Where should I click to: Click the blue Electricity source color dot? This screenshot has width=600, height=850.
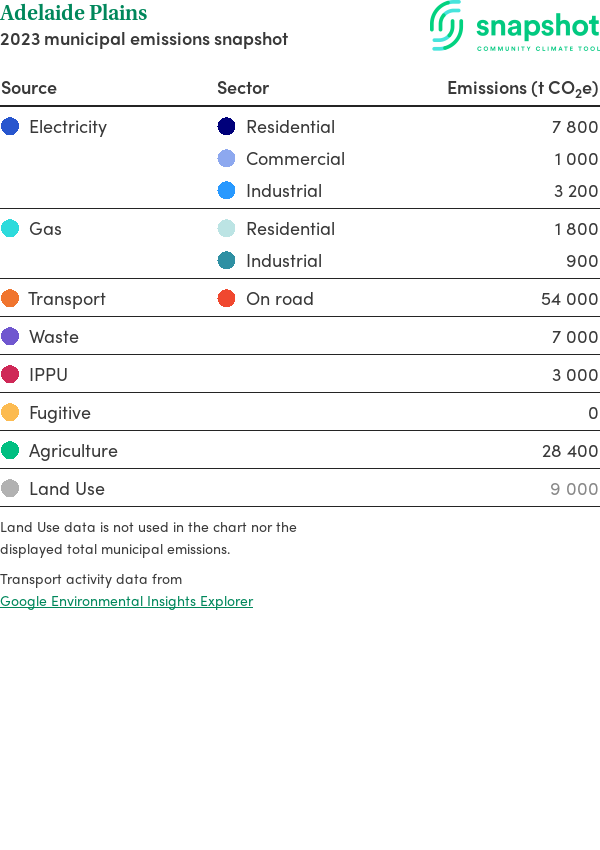(x=10, y=127)
